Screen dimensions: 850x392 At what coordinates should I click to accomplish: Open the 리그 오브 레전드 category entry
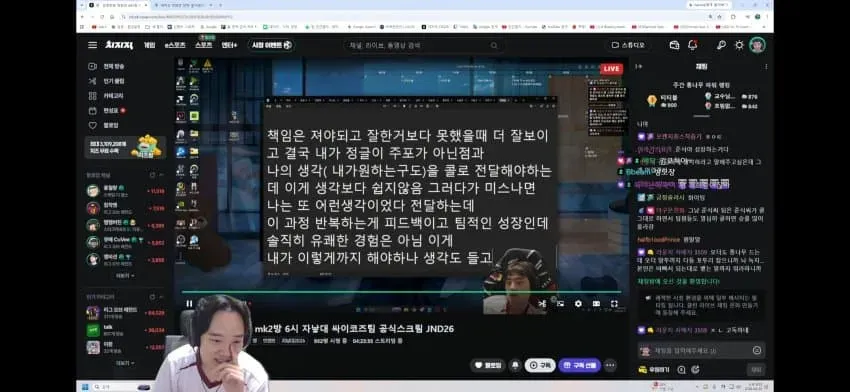pos(125,312)
